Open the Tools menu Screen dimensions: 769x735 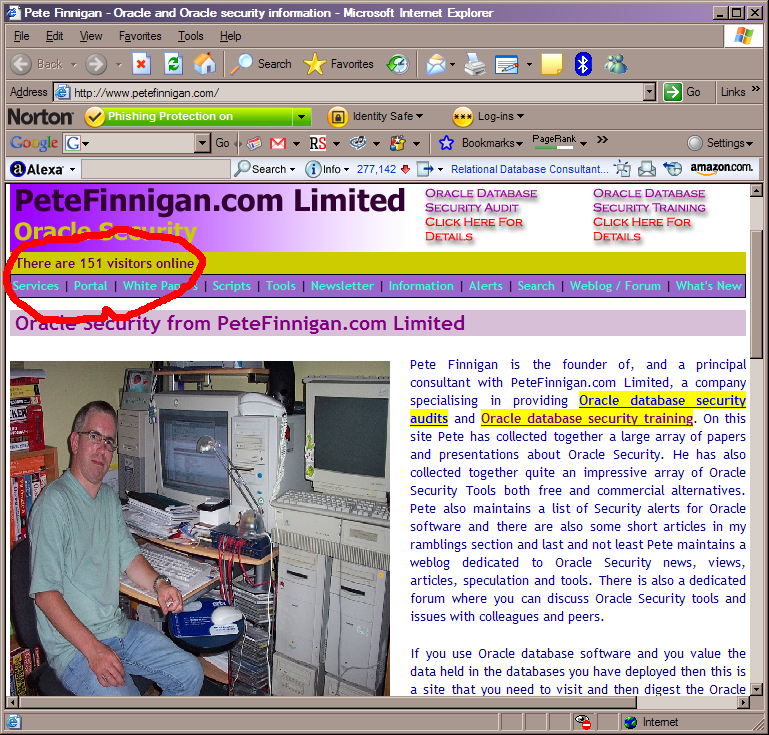(191, 36)
